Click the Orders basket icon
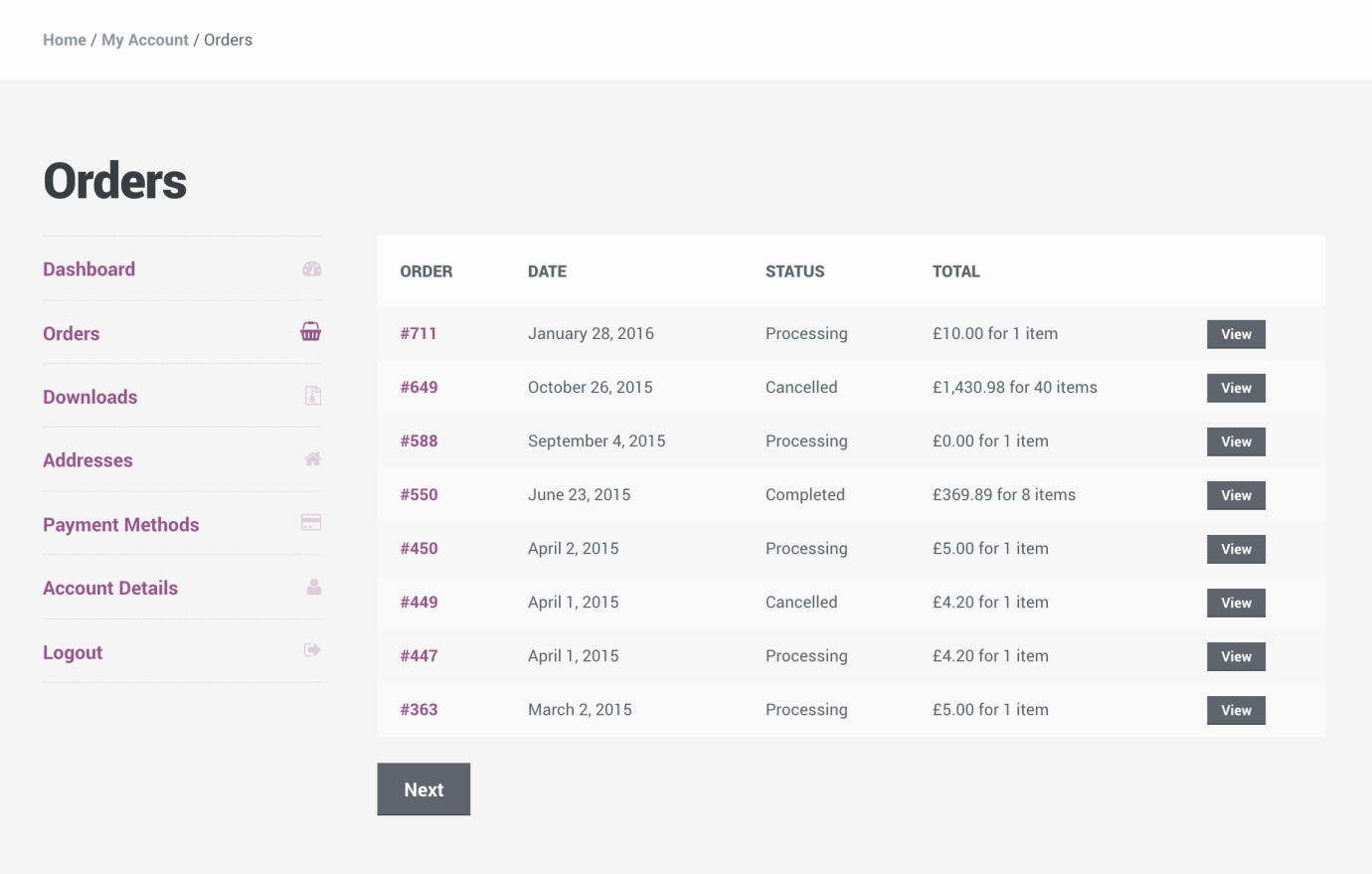 (311, 331)
